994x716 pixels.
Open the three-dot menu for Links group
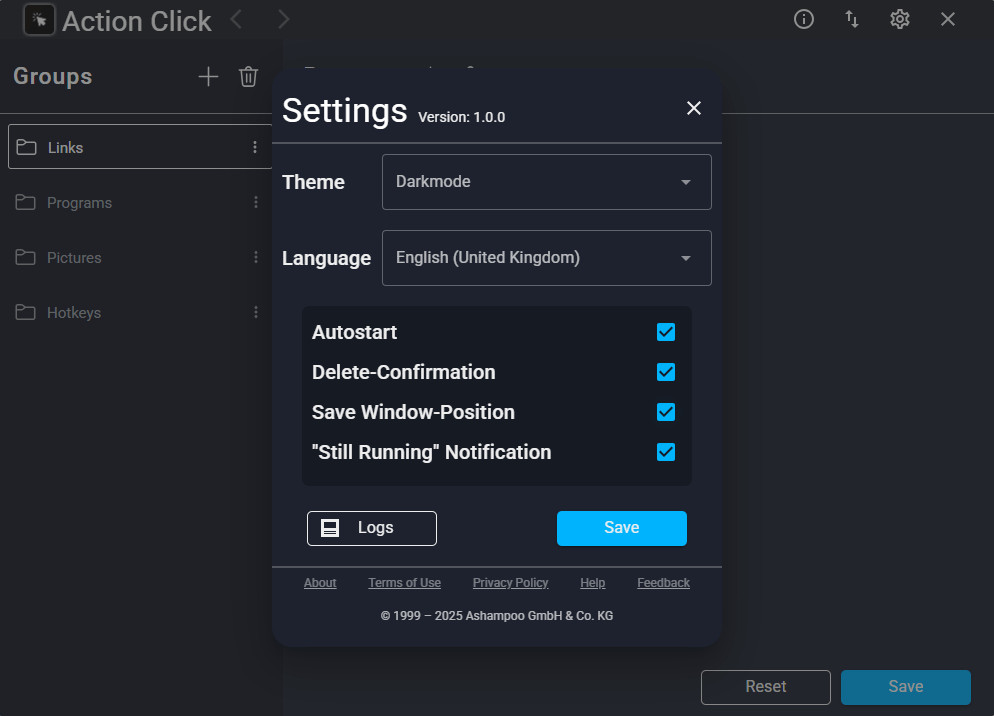(255, 147)
